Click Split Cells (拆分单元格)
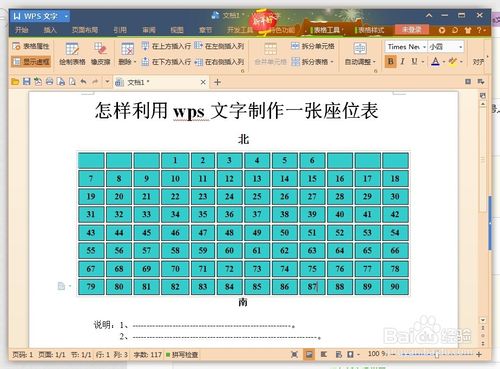 tap(313, 46)
